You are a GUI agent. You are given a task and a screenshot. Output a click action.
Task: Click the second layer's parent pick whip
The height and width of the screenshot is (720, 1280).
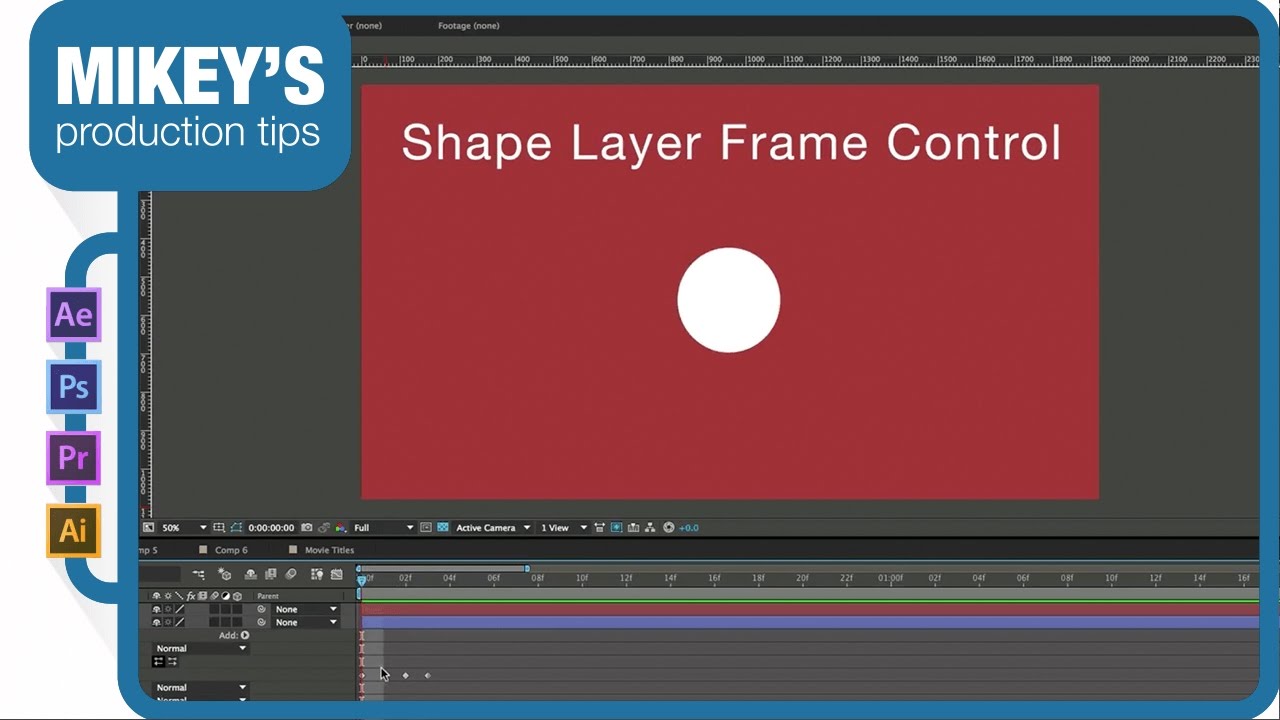coord(261,622)
